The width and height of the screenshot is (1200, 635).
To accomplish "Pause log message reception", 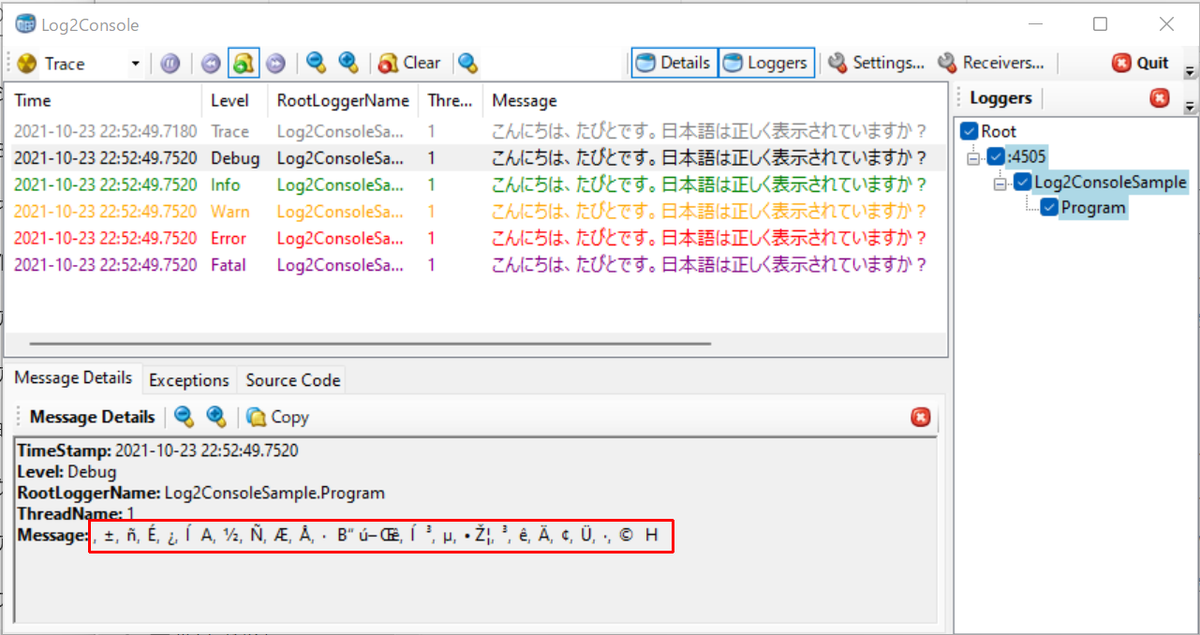I will click(x=170, y=62).
